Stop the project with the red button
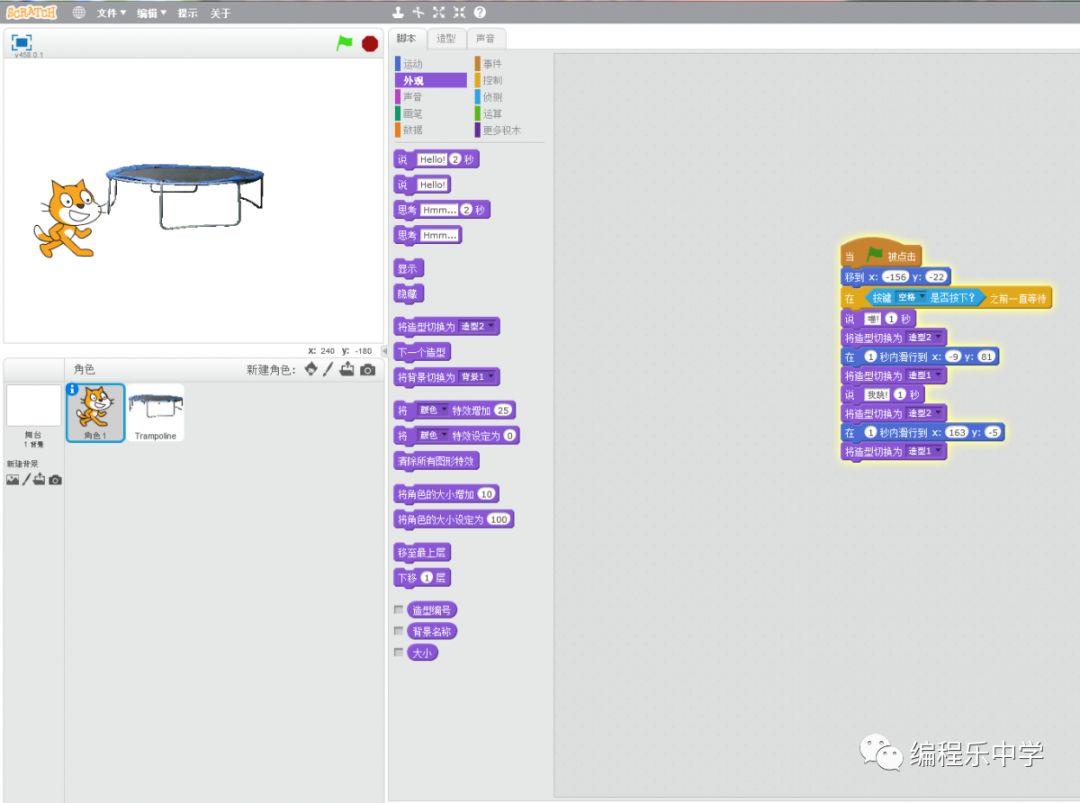Viewport: 1080px width, 803px height. (370, 43)
